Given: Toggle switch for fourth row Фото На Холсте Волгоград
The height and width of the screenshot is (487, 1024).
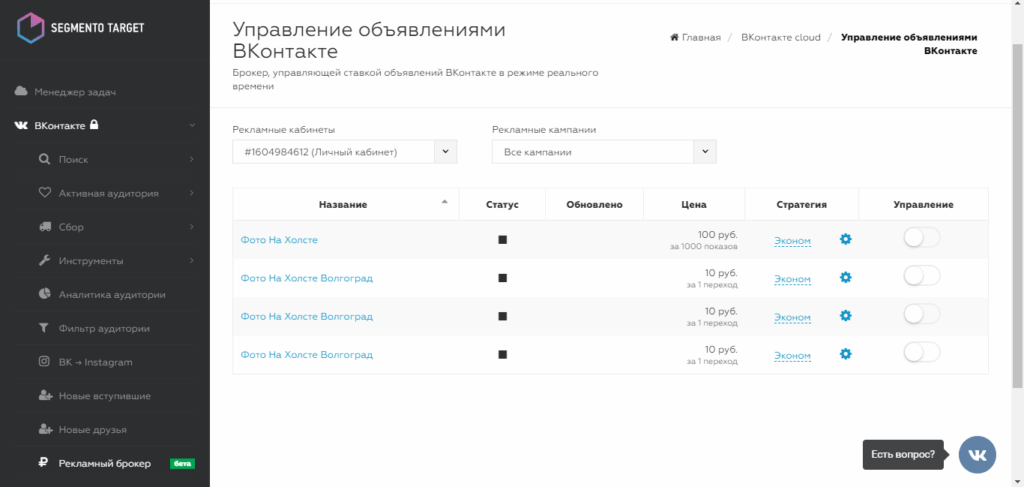Looking at the screenshot, I should [x=921, y=353].
